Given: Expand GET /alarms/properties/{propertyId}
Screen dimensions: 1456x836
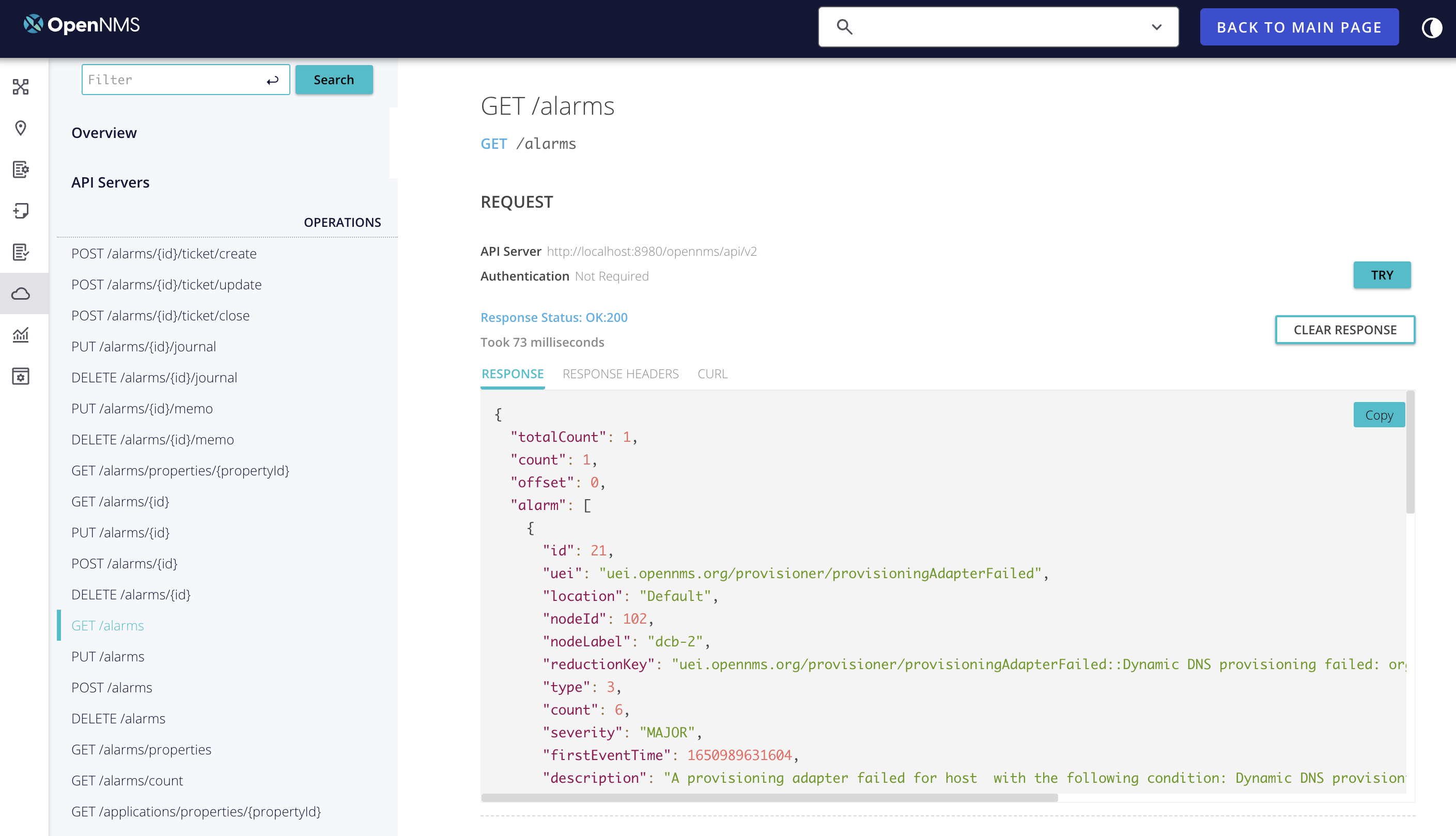Looking at the screenshot, I should [x=181, y=470].
